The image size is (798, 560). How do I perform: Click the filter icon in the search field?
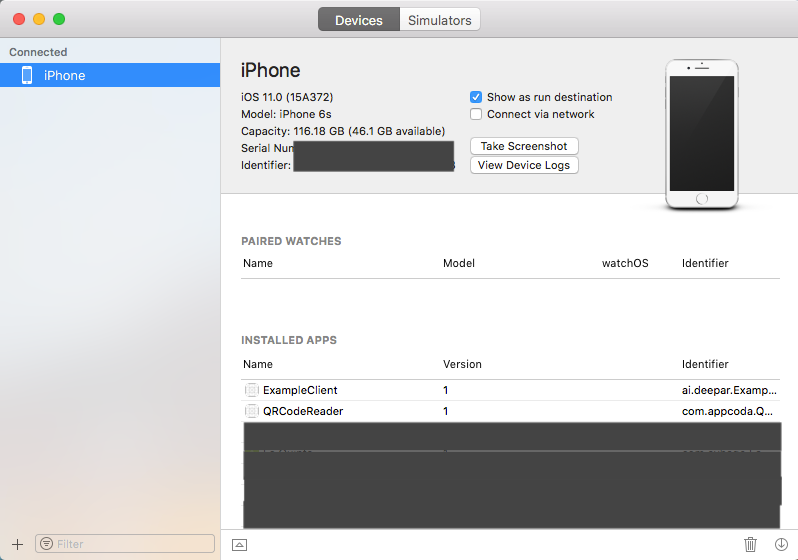pyautogui.click(x=46, y=544)
